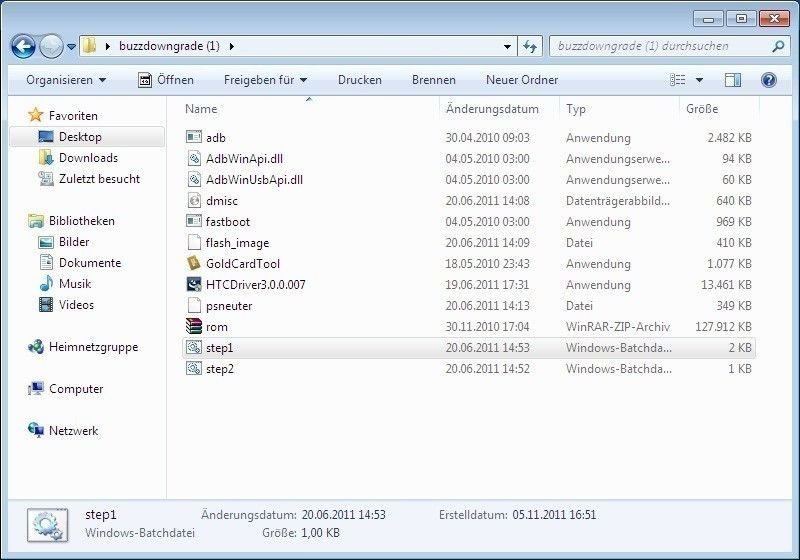Image resolution: width=800 pixels, height=560 pixels.
Task: Select the file name 'AdbWinApi.dll'
Action: tap(244, 159)
